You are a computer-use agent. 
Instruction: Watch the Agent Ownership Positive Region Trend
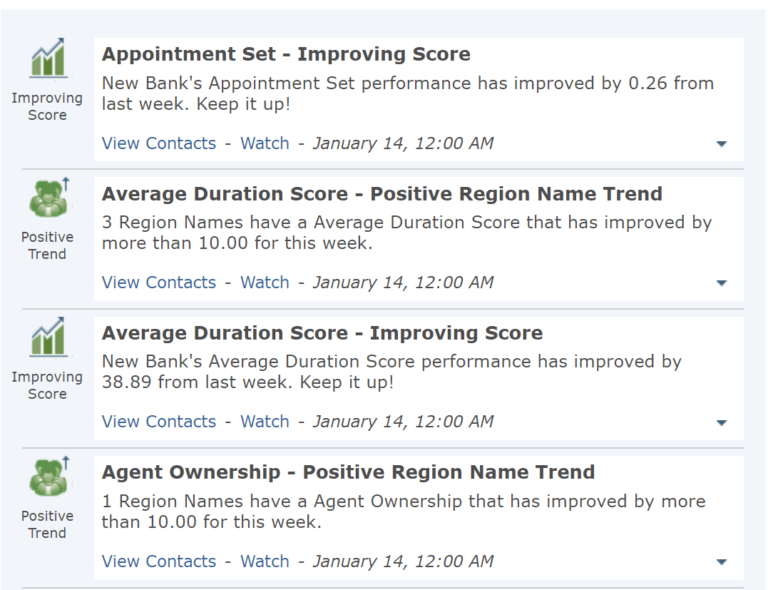pyautogui.click(x=264, y=561)
